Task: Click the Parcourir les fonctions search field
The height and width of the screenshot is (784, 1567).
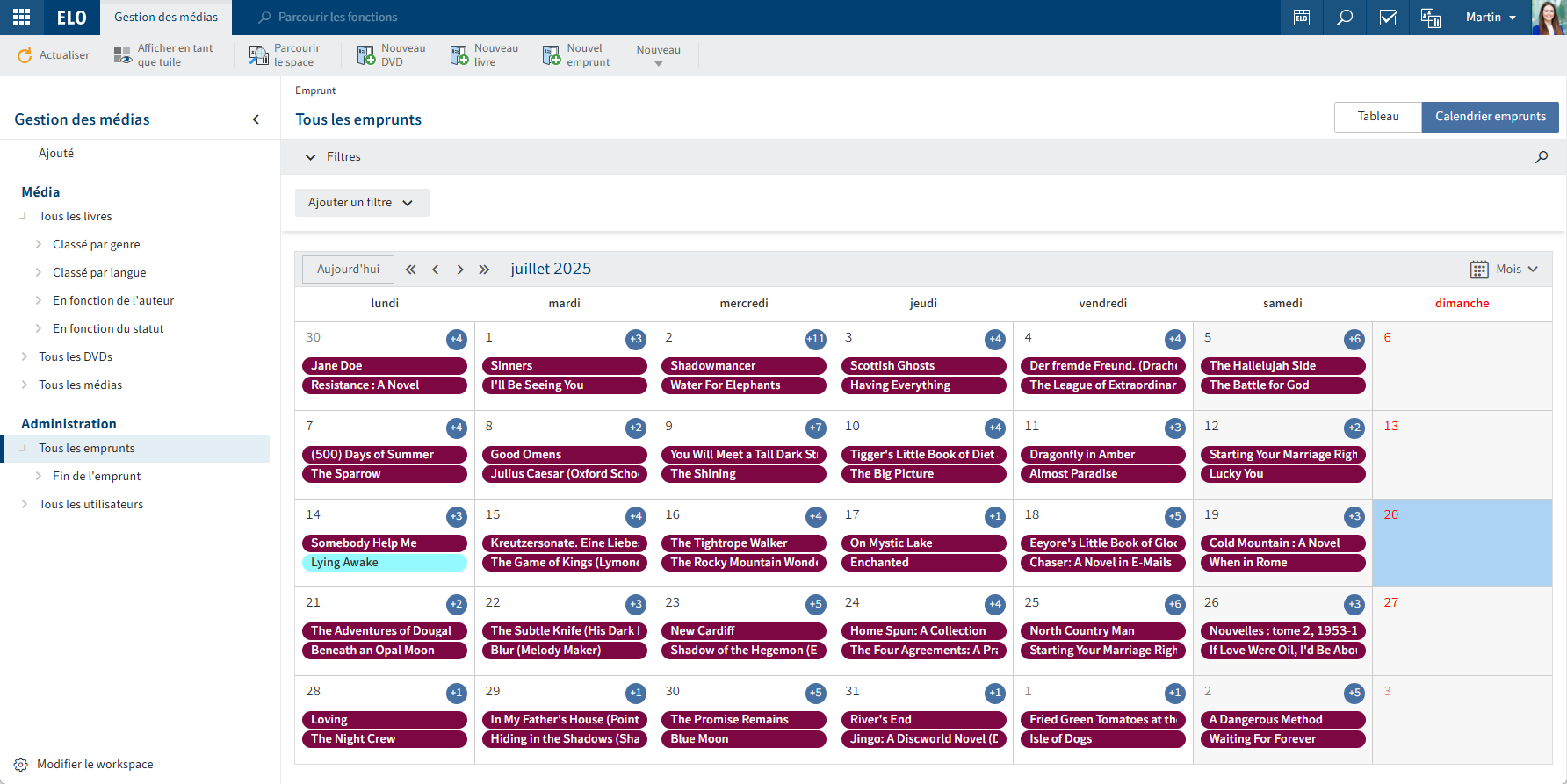Action: pos(337,18)
